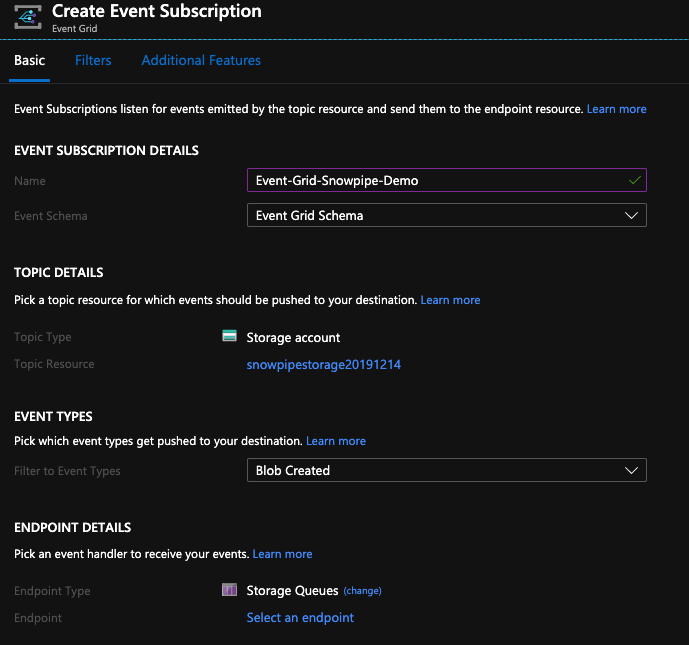Open Learn more link under Event Types

click(336, 441)
